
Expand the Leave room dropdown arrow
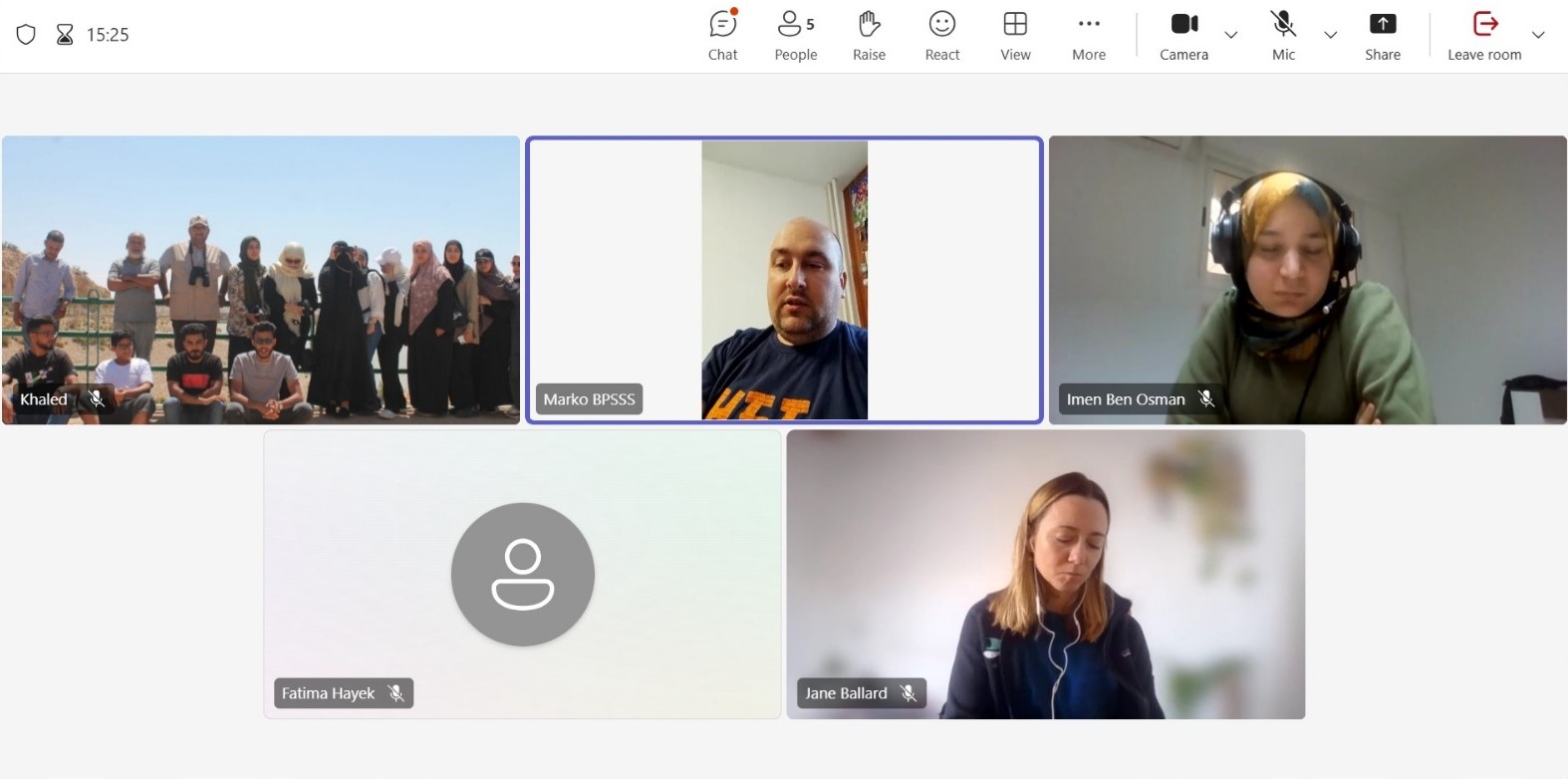pyautogui.click(x=1538, y=35)
